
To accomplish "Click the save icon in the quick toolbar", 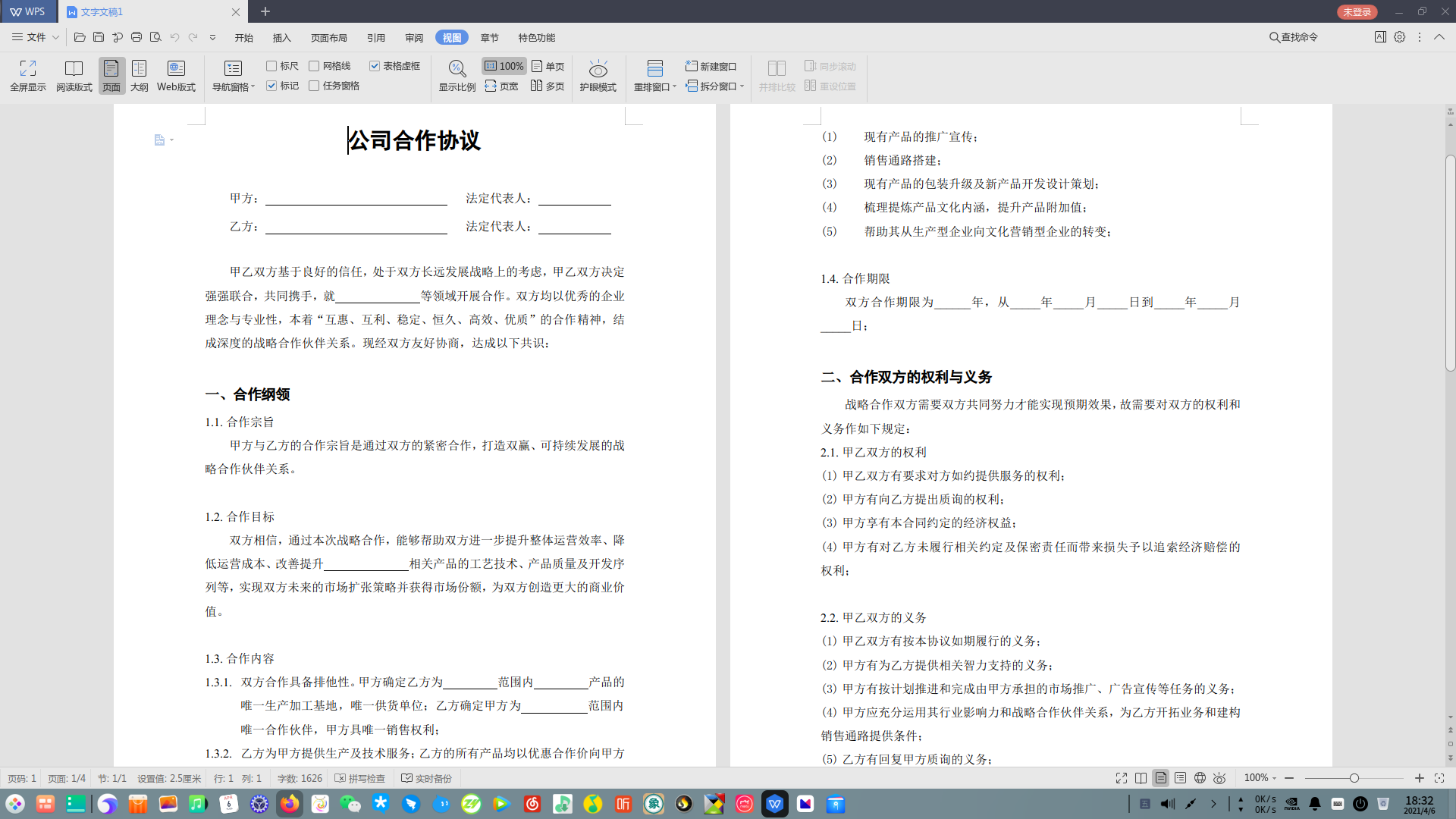I will click(99, 37).
